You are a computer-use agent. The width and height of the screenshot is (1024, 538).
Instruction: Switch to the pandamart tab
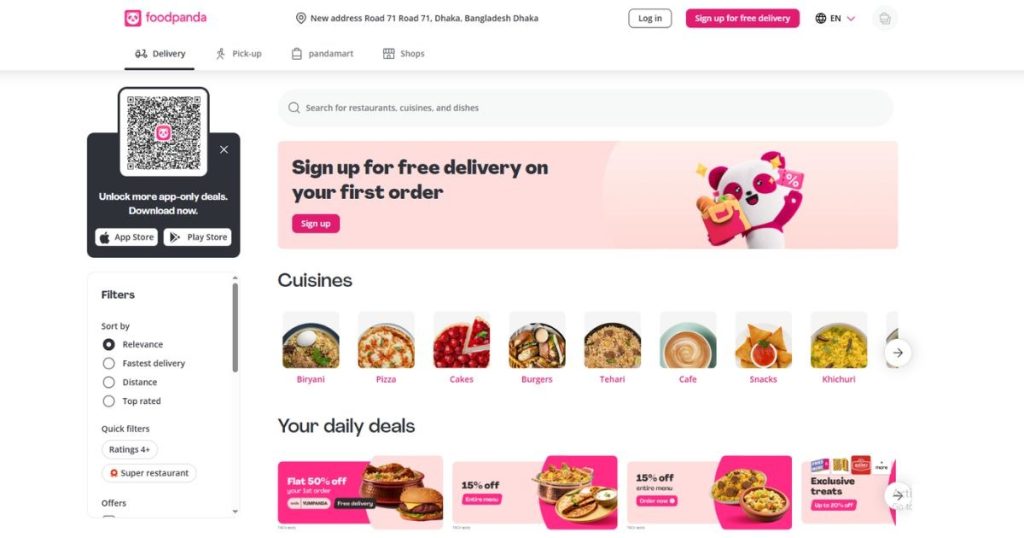323,54
